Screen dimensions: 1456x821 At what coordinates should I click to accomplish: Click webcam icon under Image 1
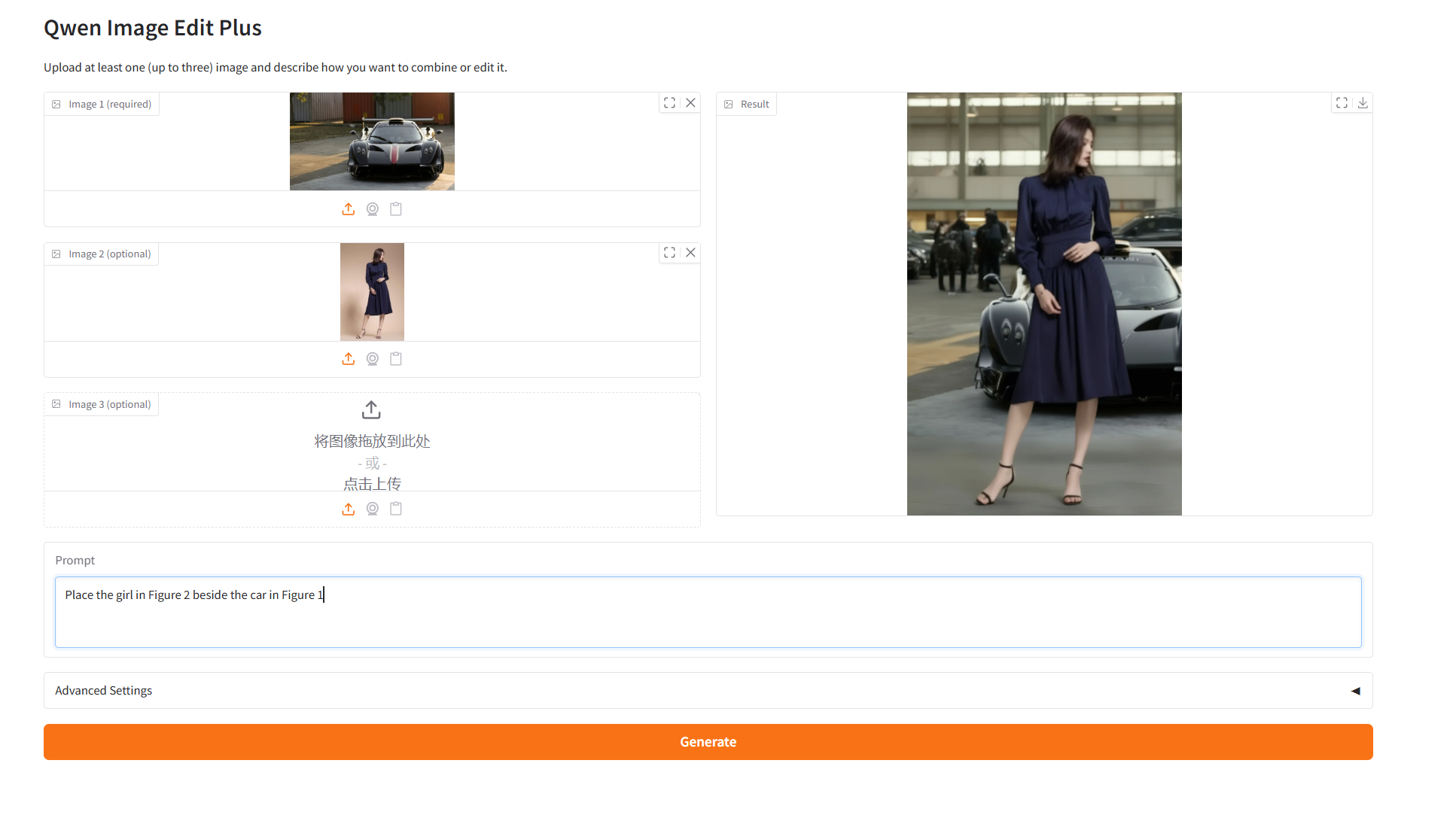(x=372, y=209)
